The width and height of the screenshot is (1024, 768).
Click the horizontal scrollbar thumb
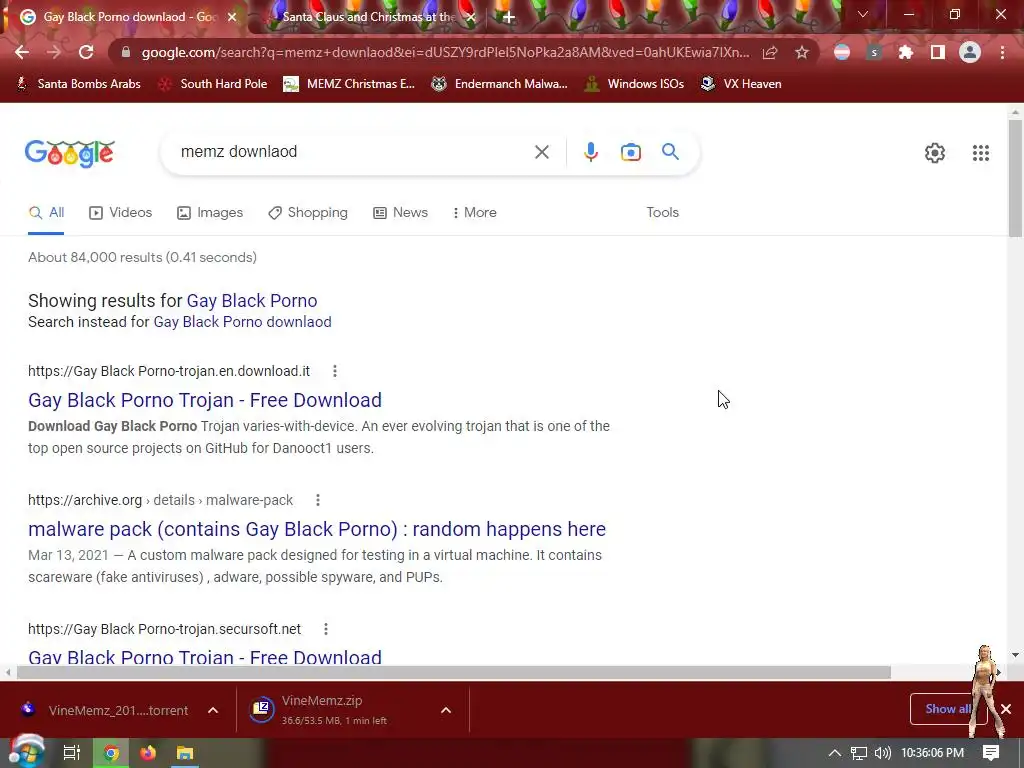tap(453, 673)
